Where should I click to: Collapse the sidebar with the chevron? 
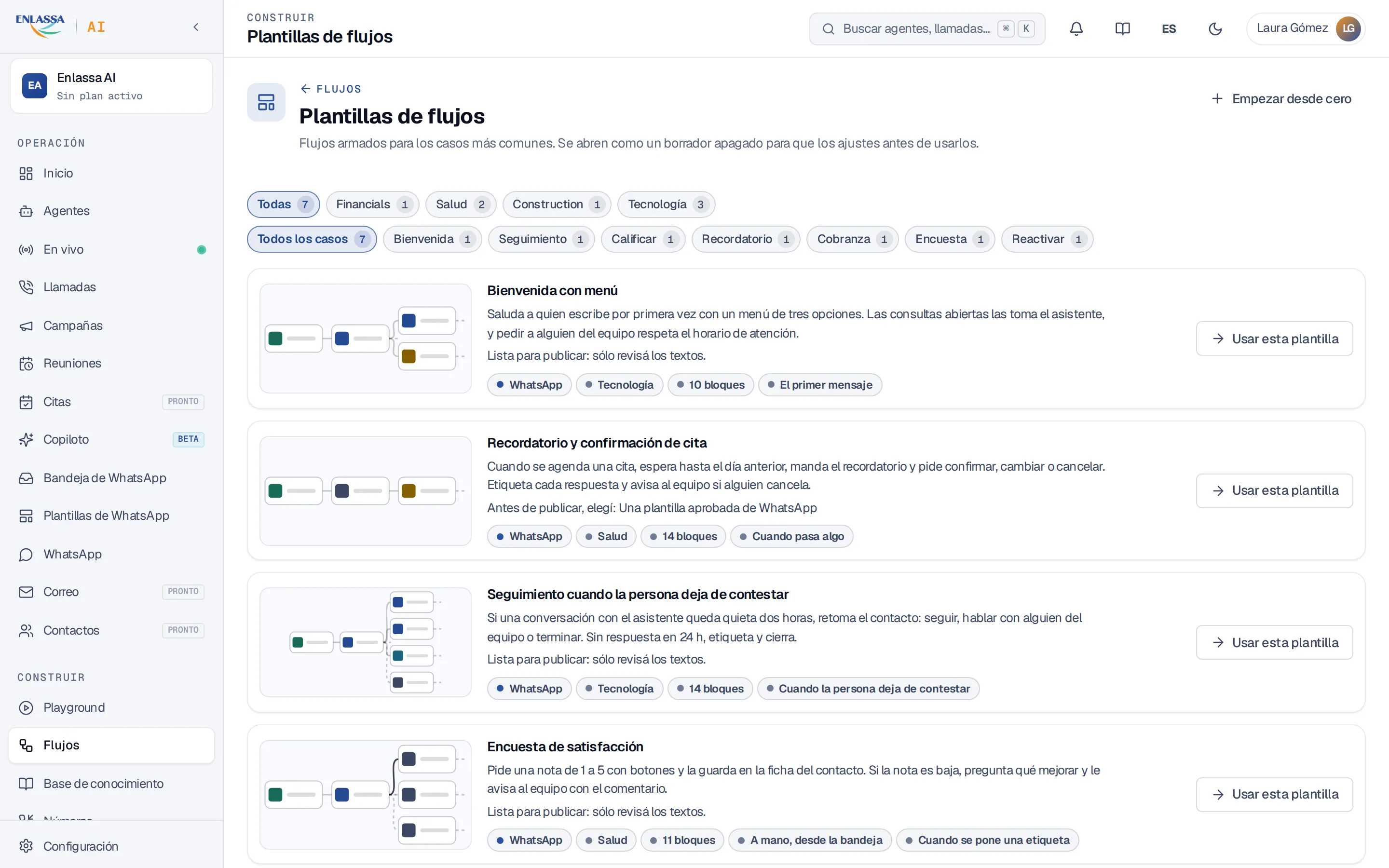point(196,27)
